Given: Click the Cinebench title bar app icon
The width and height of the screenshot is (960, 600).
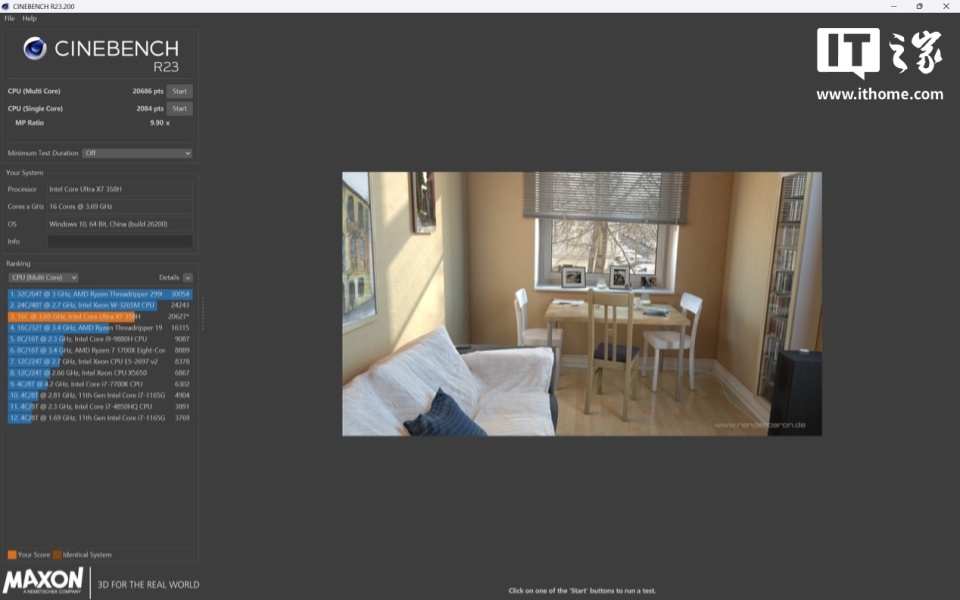Looking at the screenshot, I should pyautogui.click(x=6, y=6).
